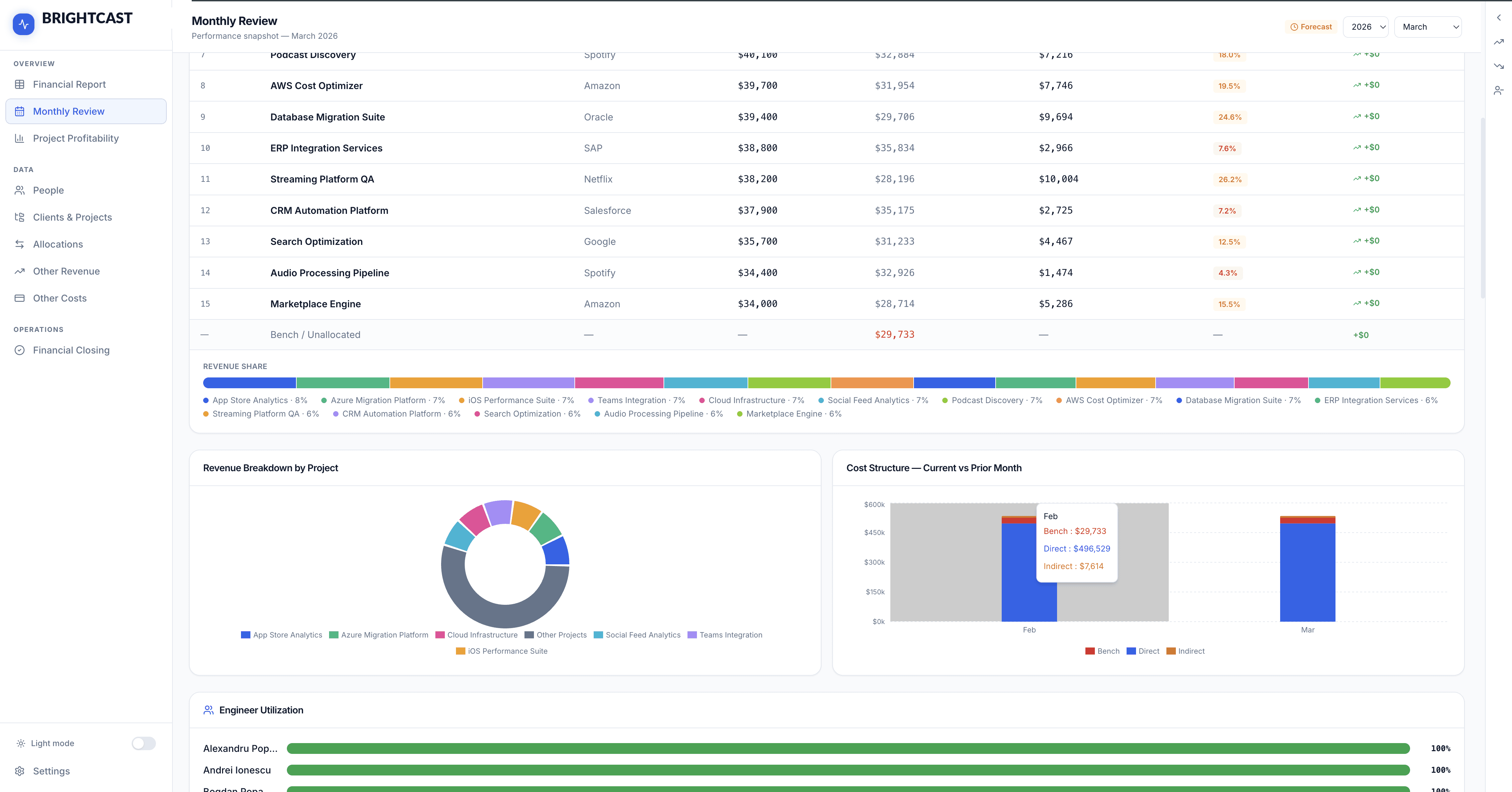Open the March month dropdown

1428,27
